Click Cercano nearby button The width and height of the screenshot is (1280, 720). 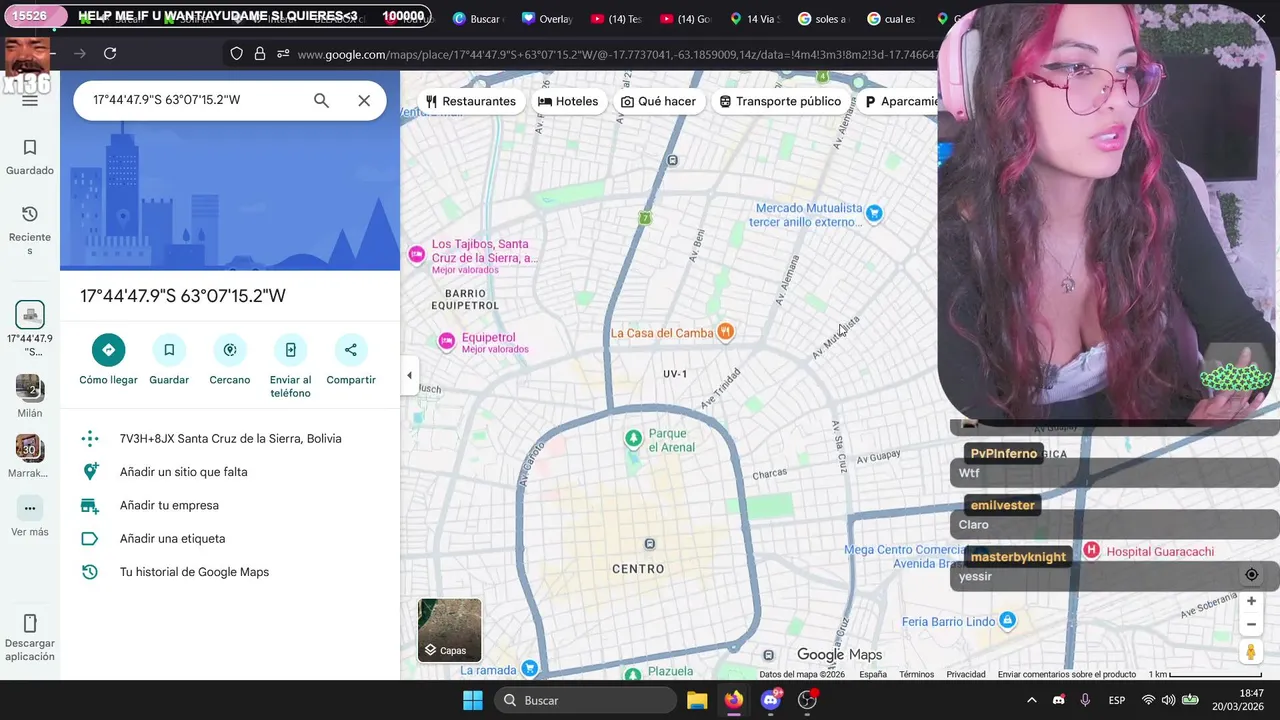pyautogui.click(x=230, y=361)
